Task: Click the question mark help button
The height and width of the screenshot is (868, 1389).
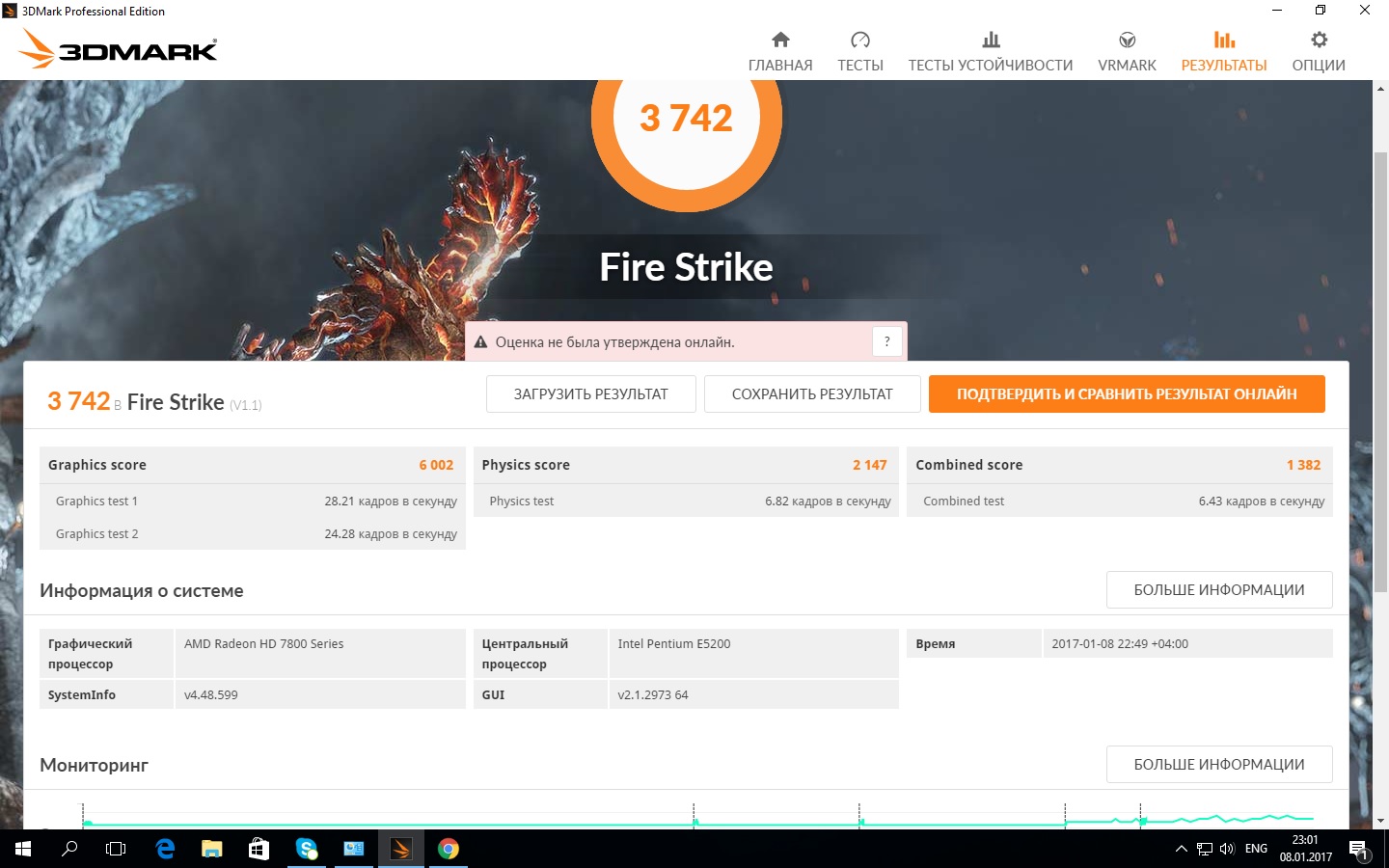Action: pyautogui.click(x=887, y=341)
